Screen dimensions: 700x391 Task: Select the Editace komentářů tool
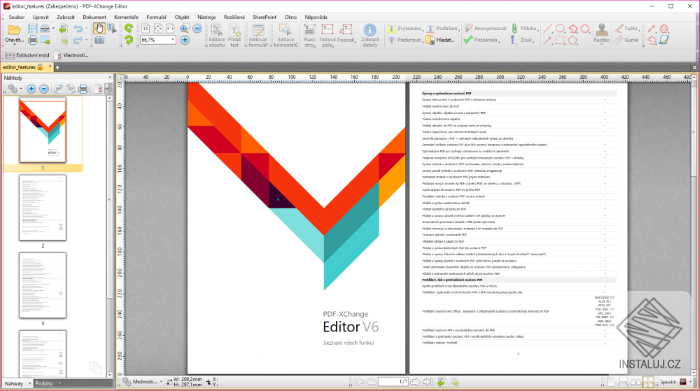286,36
